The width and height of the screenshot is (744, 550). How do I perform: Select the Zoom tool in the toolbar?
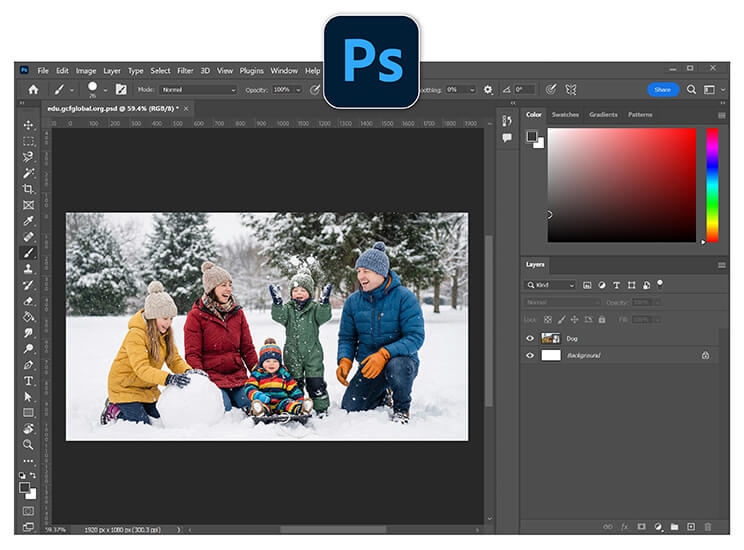click(x=28, y=445)
